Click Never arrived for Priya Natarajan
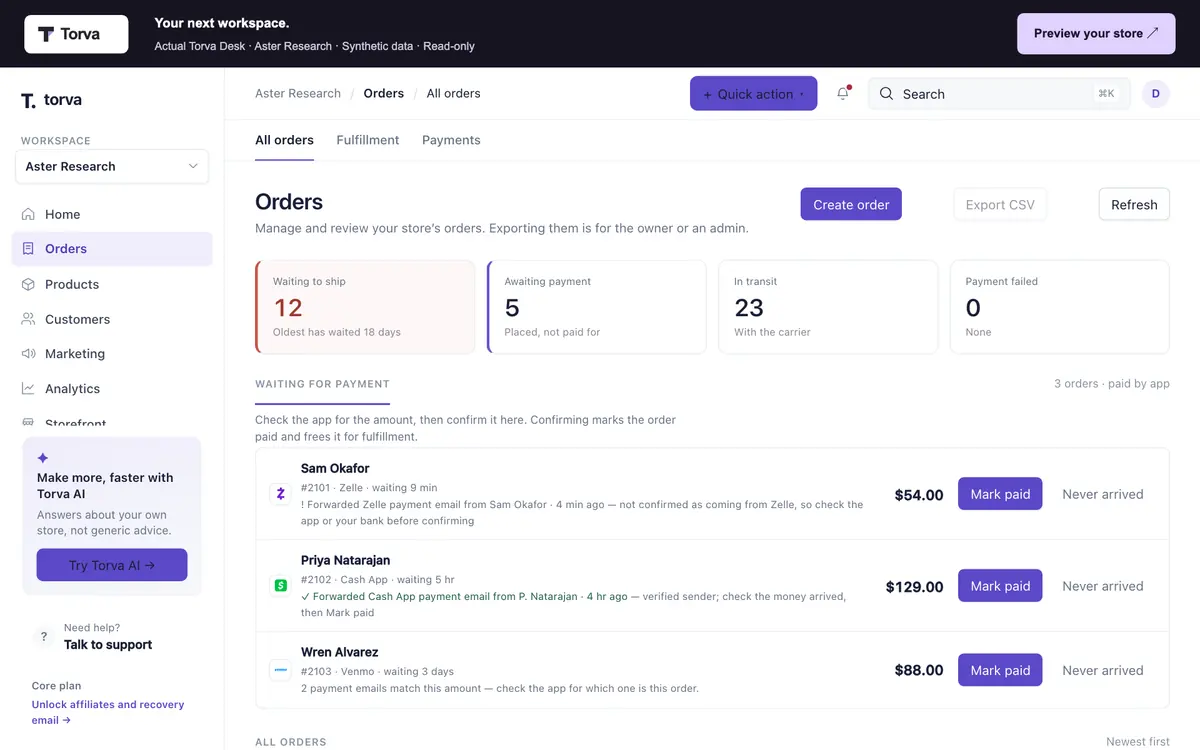This screenshot has width=1200, height=750. pyautogui.click(x=1103, y=586)
